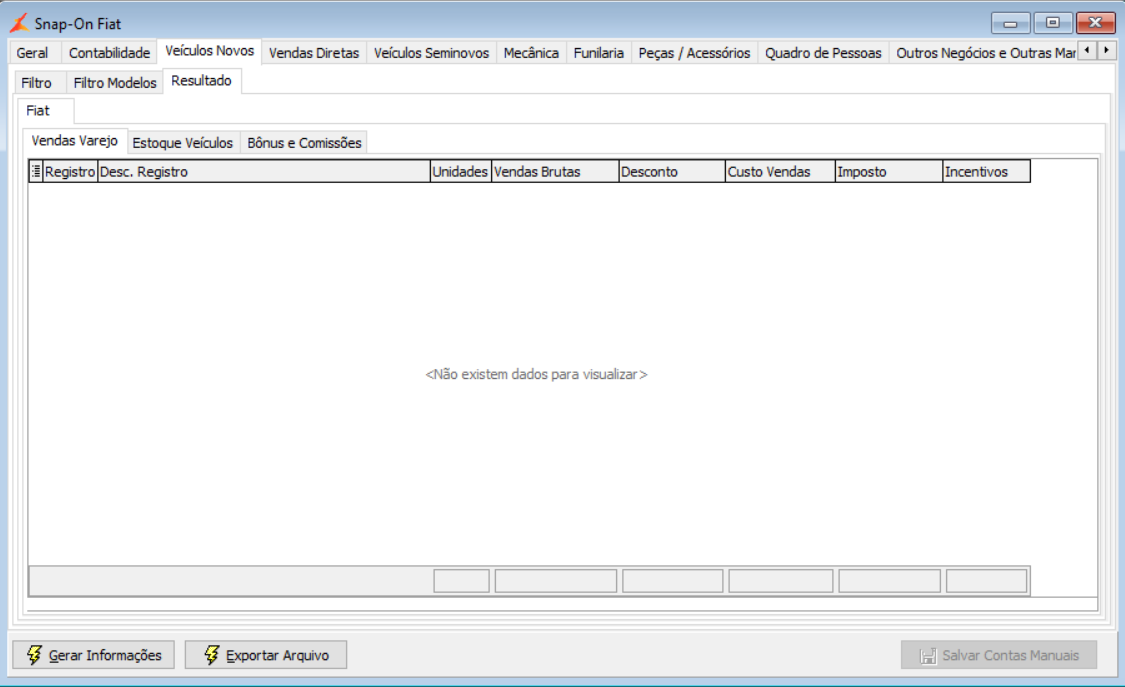Click the Unidades column header
The width and height of the screenshot is (1125, 687).
(x=461, y=171)
